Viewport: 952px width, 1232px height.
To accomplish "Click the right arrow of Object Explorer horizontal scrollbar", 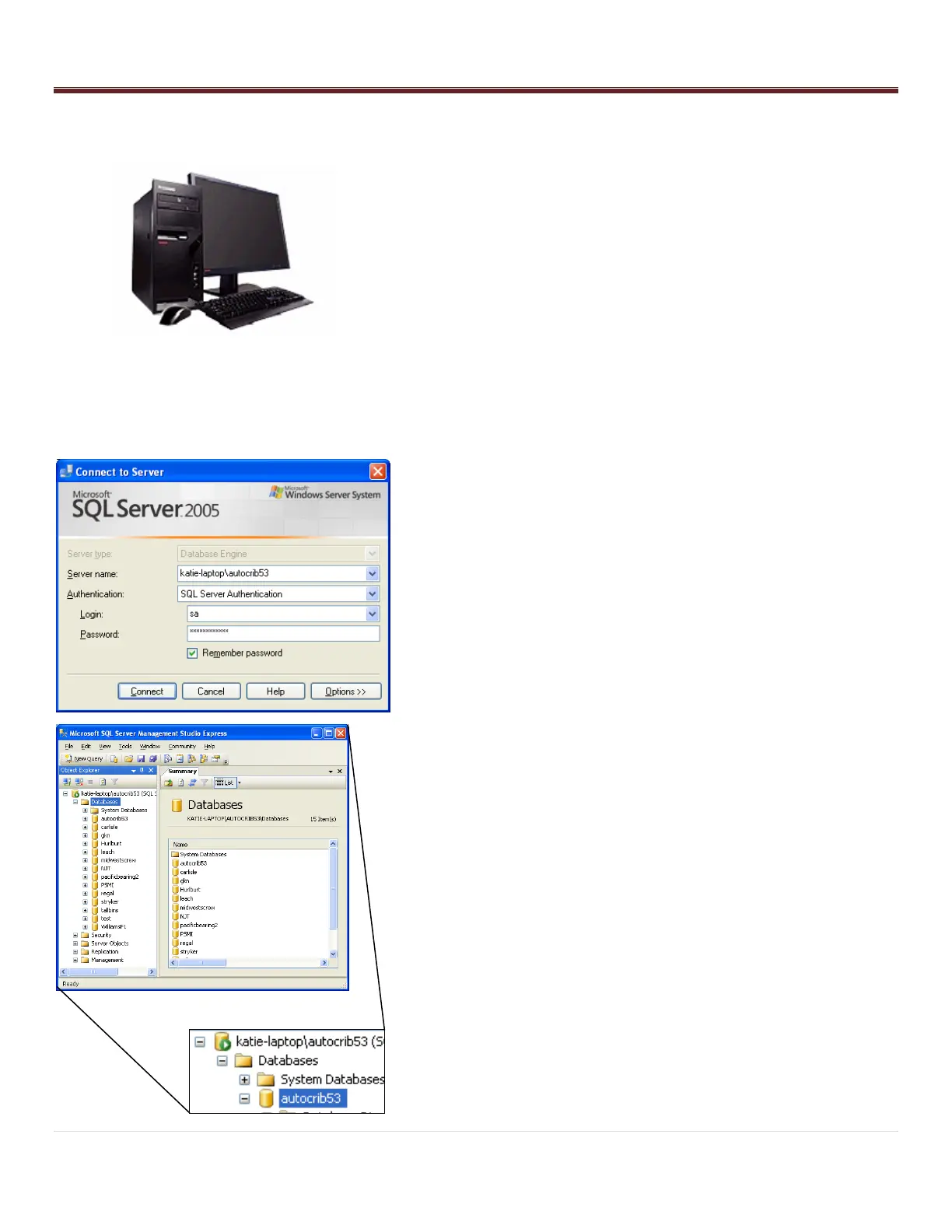I will pos(152,972).
